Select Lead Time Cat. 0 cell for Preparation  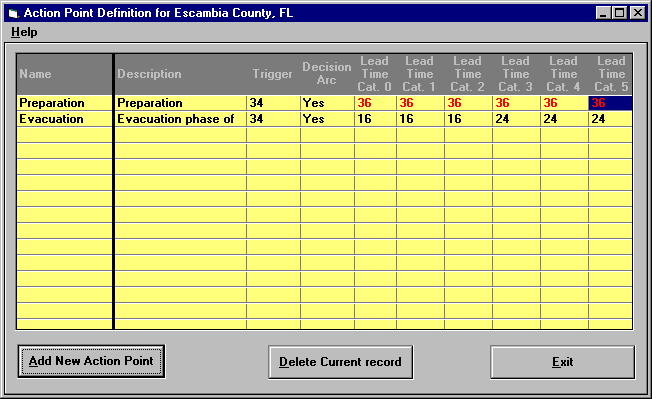click(375, 103)
